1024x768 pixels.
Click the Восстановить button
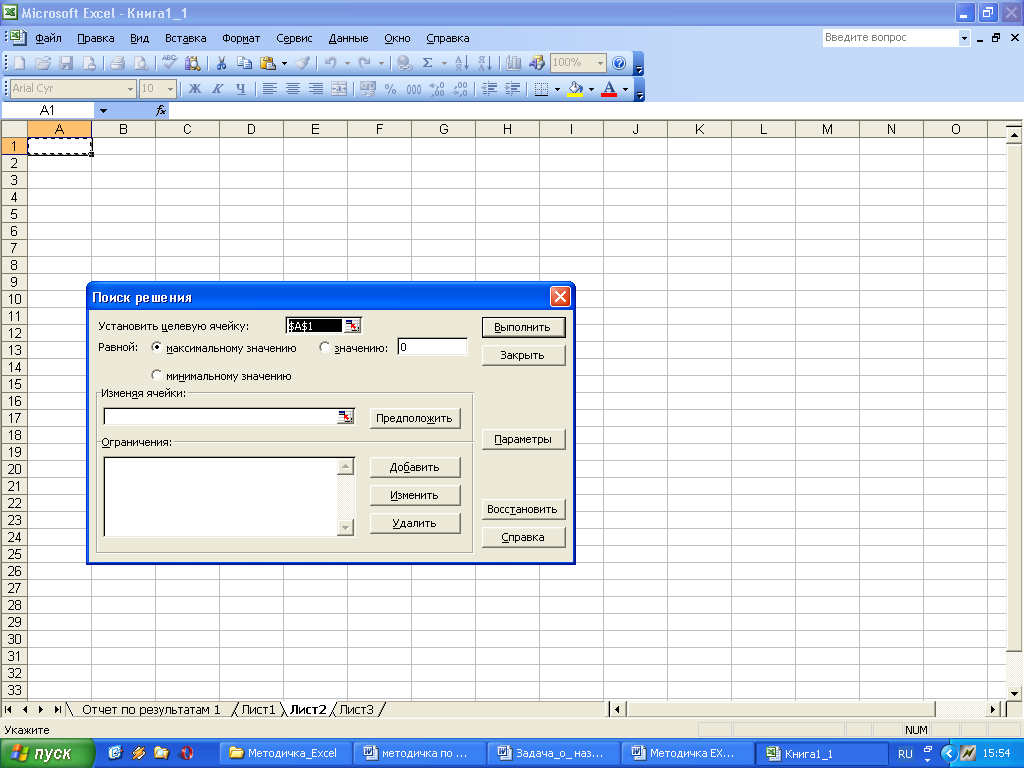[x=523, y=509]
